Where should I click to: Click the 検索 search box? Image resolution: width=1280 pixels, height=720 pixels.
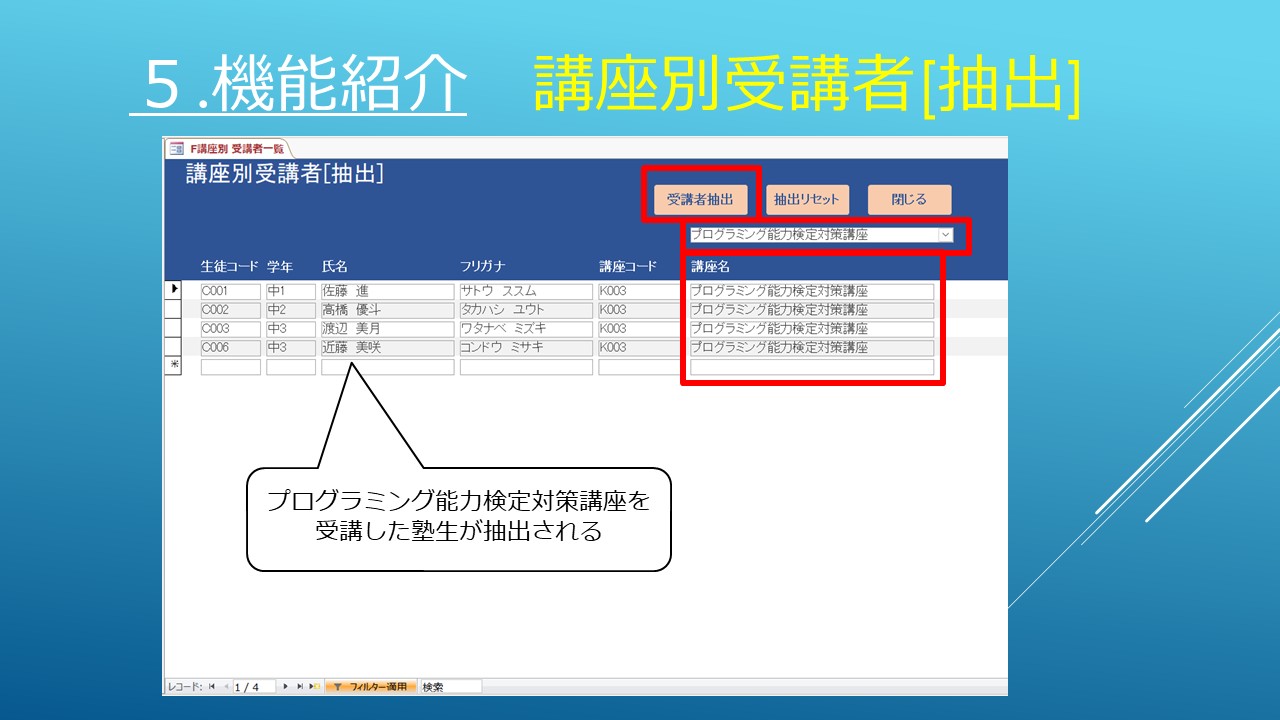[x=450, y=687]
